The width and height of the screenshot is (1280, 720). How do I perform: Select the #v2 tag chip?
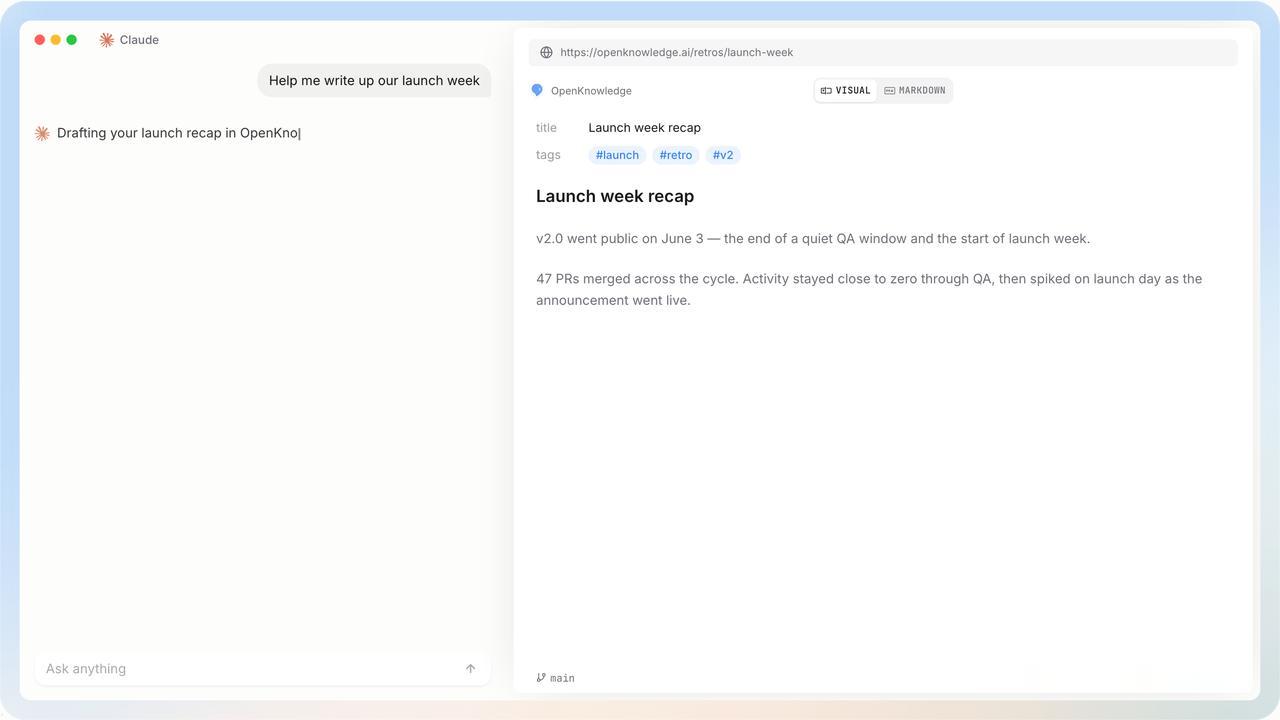723,155
